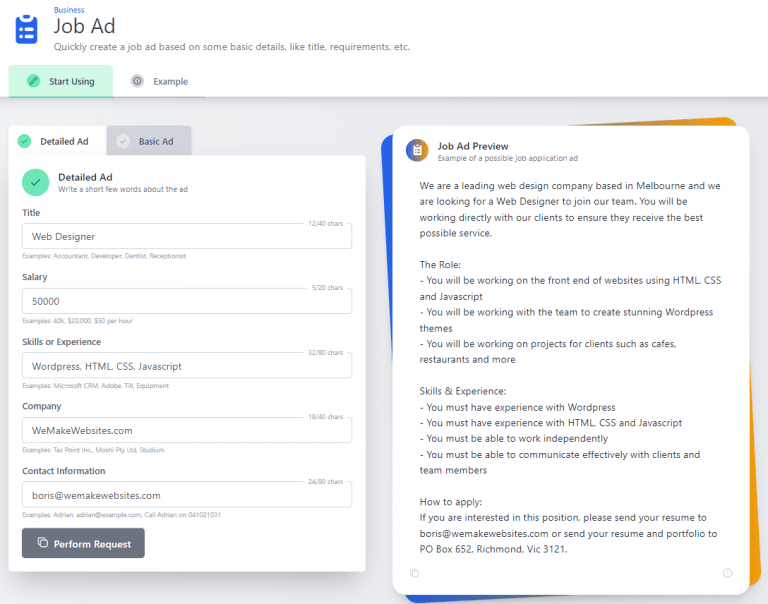Click the Contact Information email field

(186, 495)
